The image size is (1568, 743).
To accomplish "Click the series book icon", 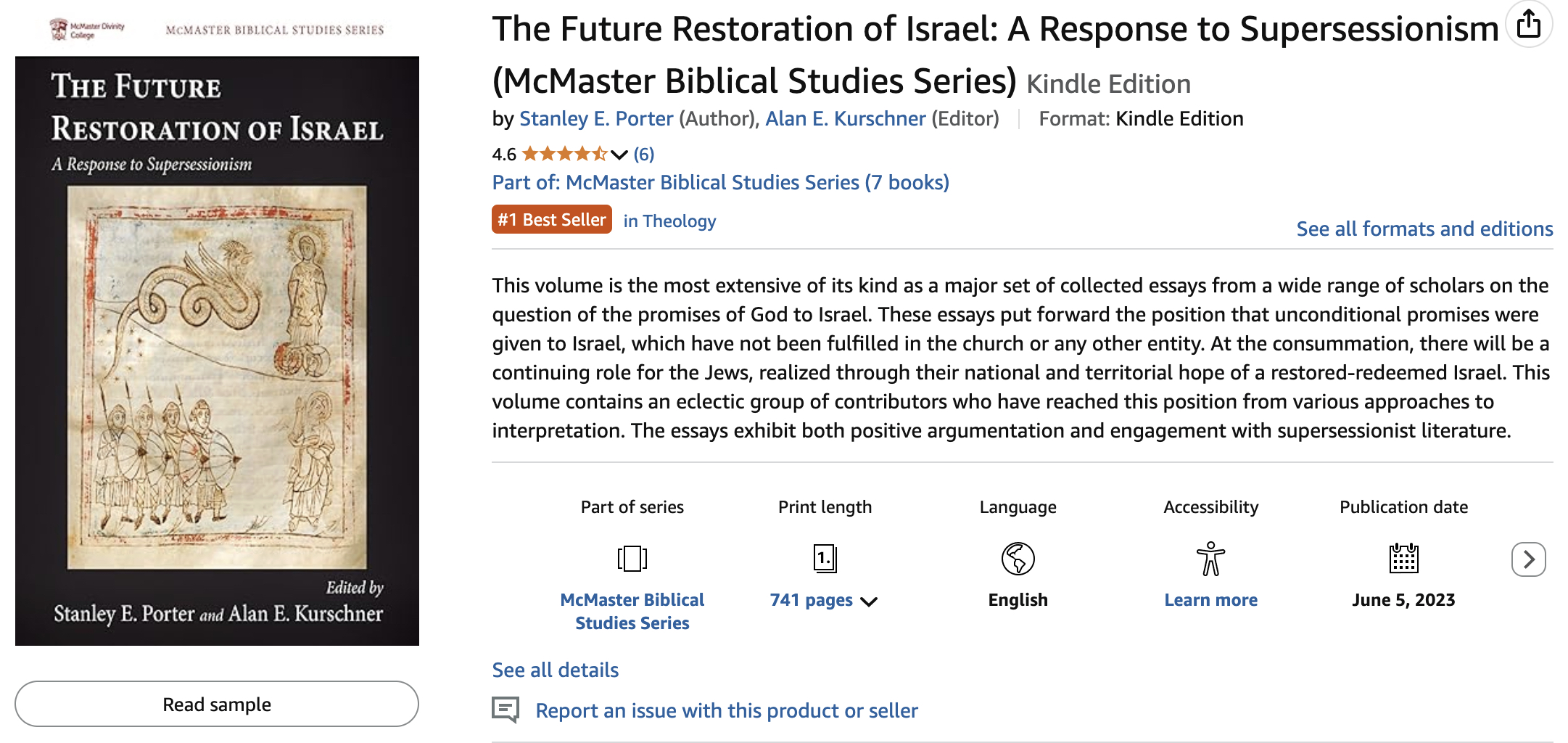I will pos(632,559).
